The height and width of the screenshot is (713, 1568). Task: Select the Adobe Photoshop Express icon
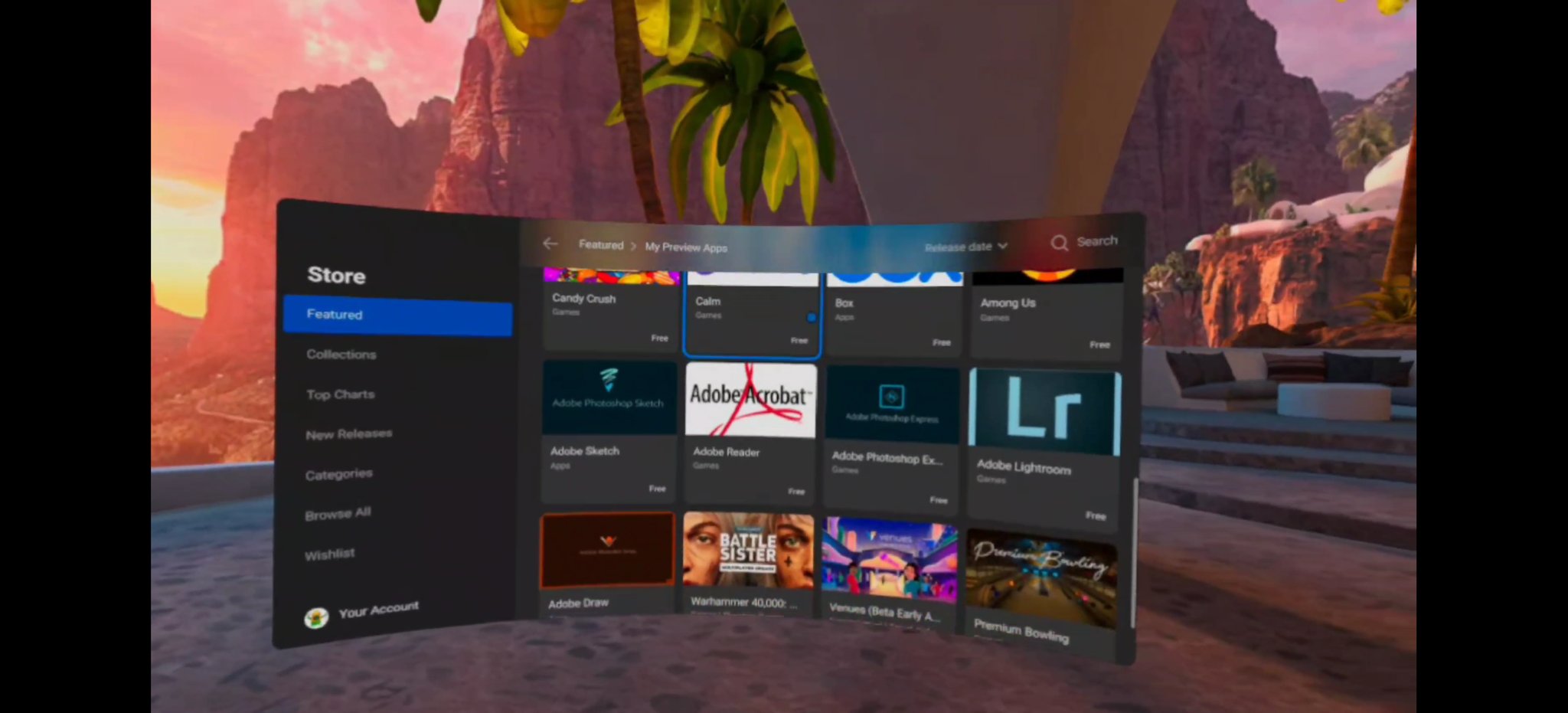click(x=892, y=404)
